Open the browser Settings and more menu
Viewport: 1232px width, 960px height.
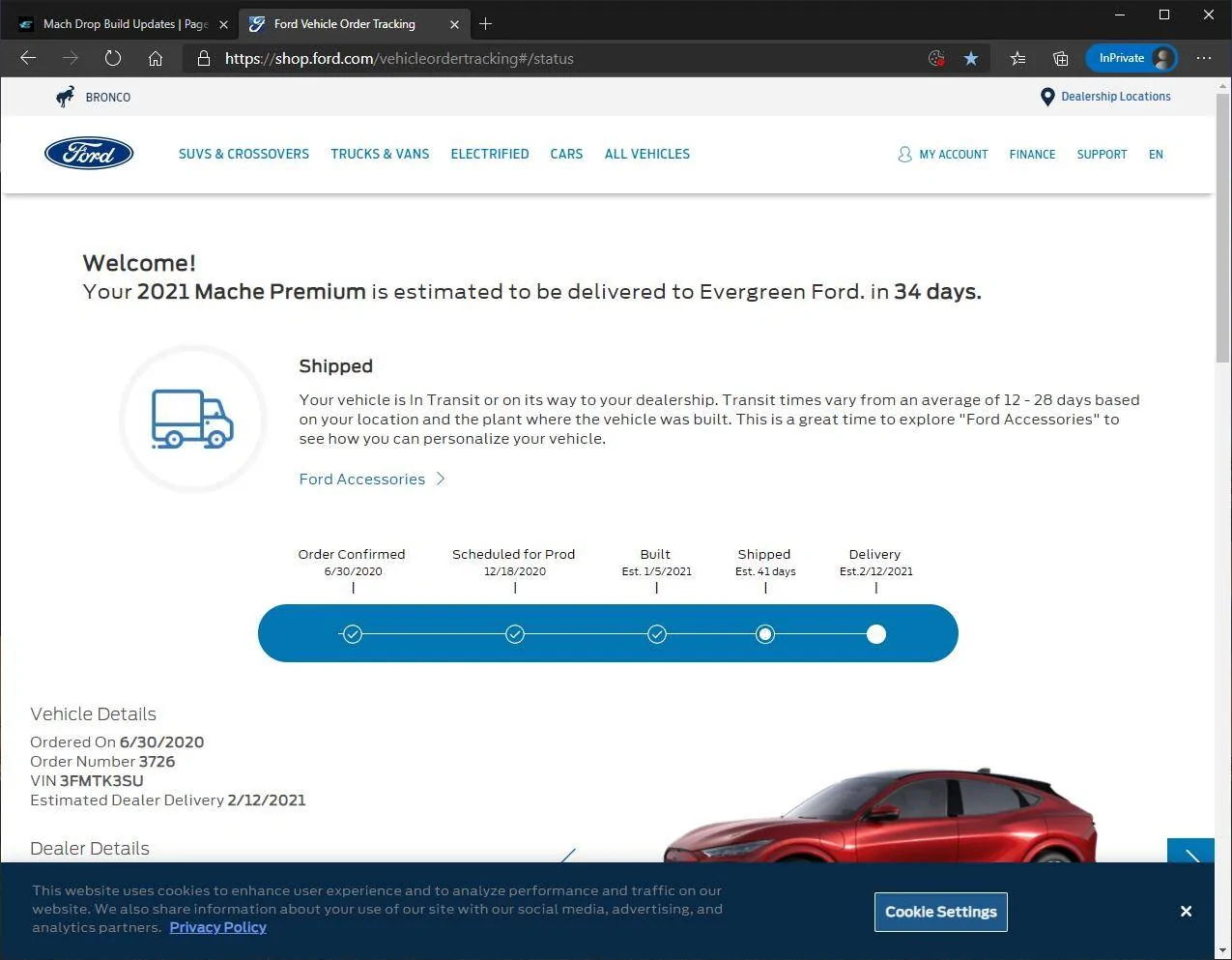[1204, 58]
